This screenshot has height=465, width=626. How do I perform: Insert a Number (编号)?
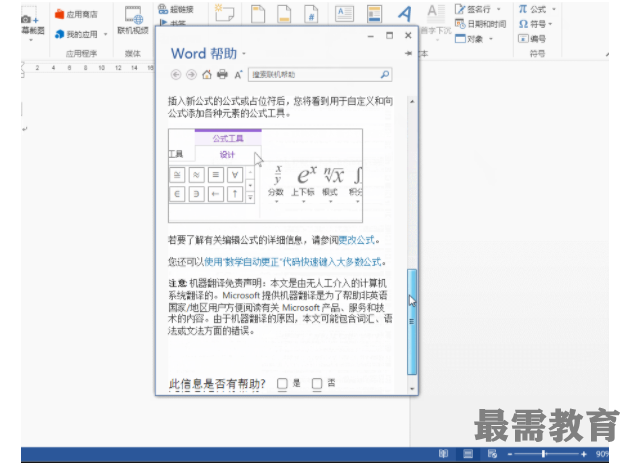532,39
